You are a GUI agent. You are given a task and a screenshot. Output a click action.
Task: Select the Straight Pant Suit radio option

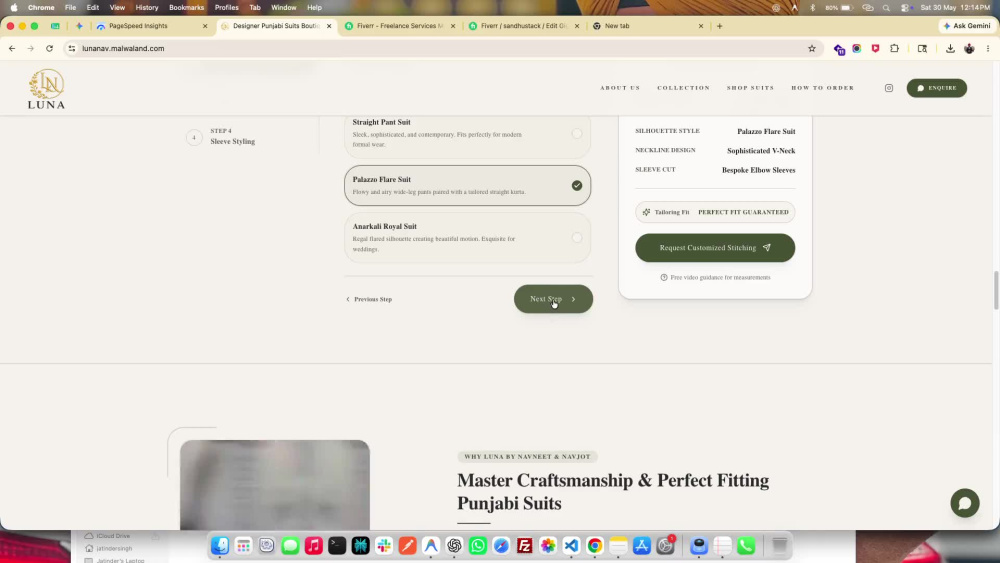coord(577,134)
